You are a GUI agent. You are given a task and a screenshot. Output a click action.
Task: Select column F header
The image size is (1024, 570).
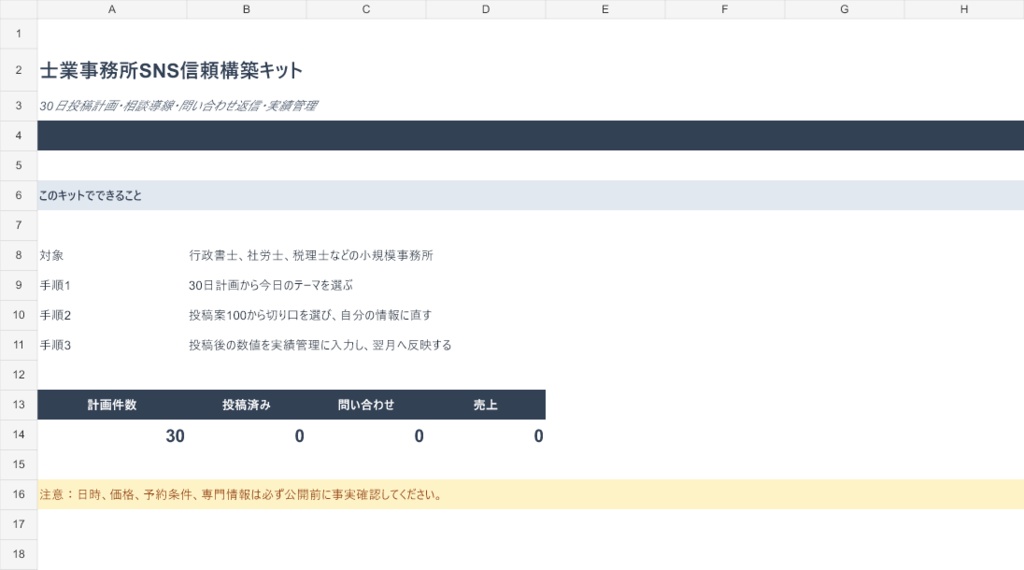click(x=724, y=9)
